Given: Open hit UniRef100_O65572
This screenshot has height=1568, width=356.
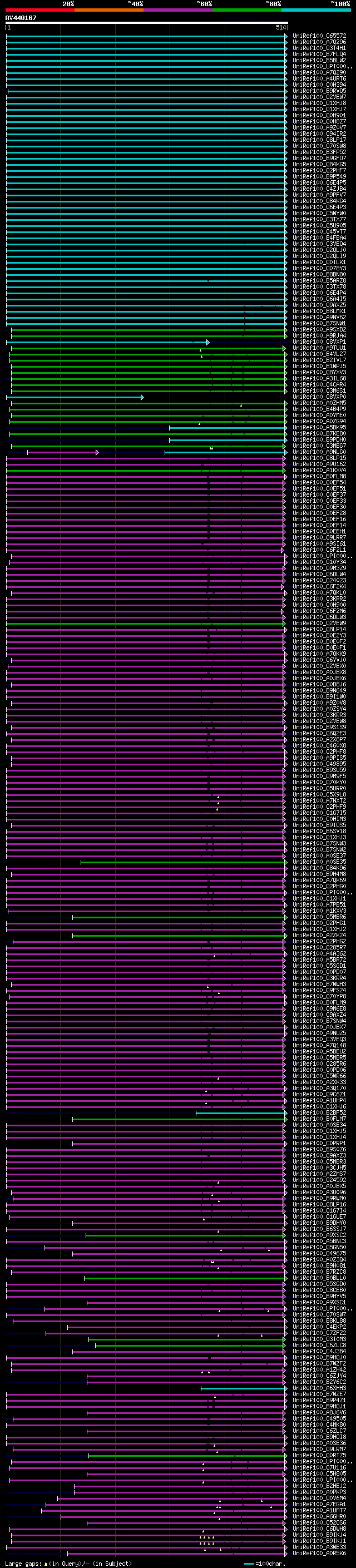Looking at the screenshot, I should pyautogui.click(x=319, y=36).
